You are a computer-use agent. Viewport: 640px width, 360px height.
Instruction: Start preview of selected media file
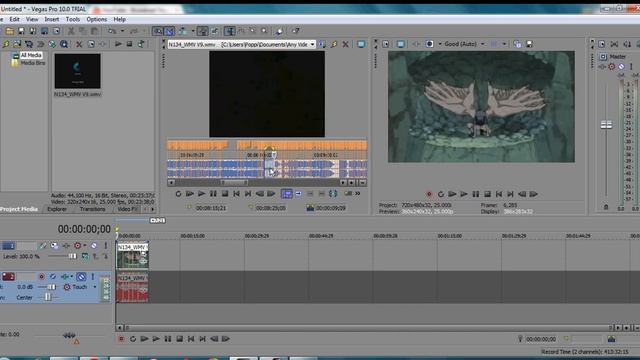pos(118,44)
